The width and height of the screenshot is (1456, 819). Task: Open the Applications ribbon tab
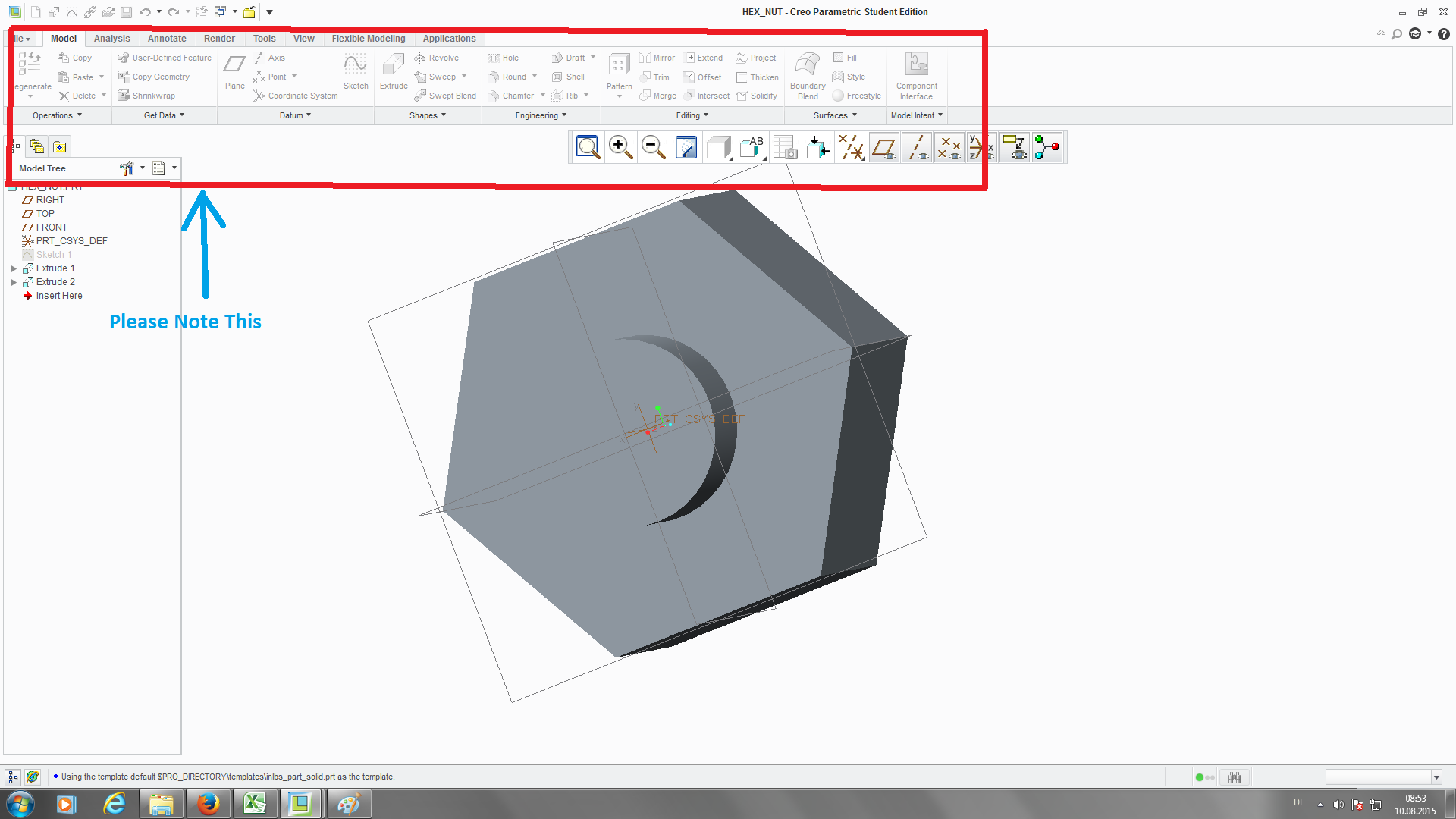pos(449,39)
